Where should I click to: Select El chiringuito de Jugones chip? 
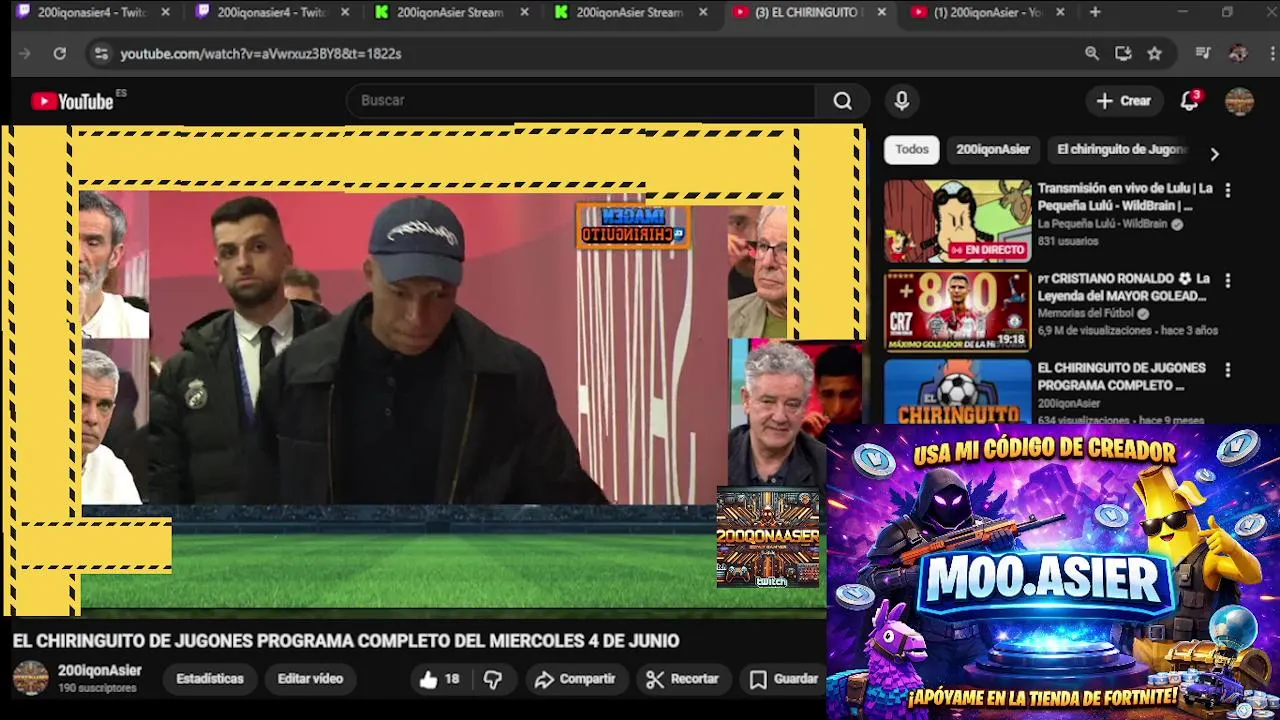click(x=1122, y=149)
